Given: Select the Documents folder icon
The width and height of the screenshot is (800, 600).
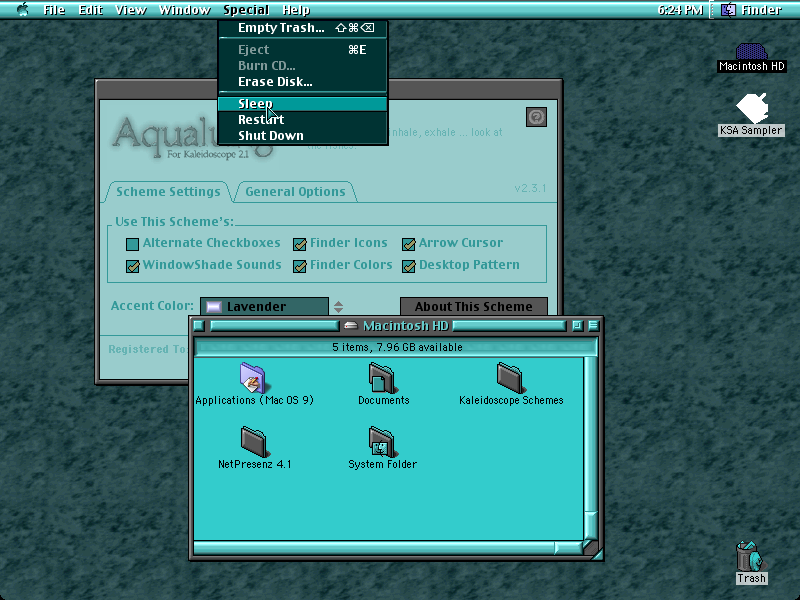Looking at the screenshot, I should [x=382, y=377].
